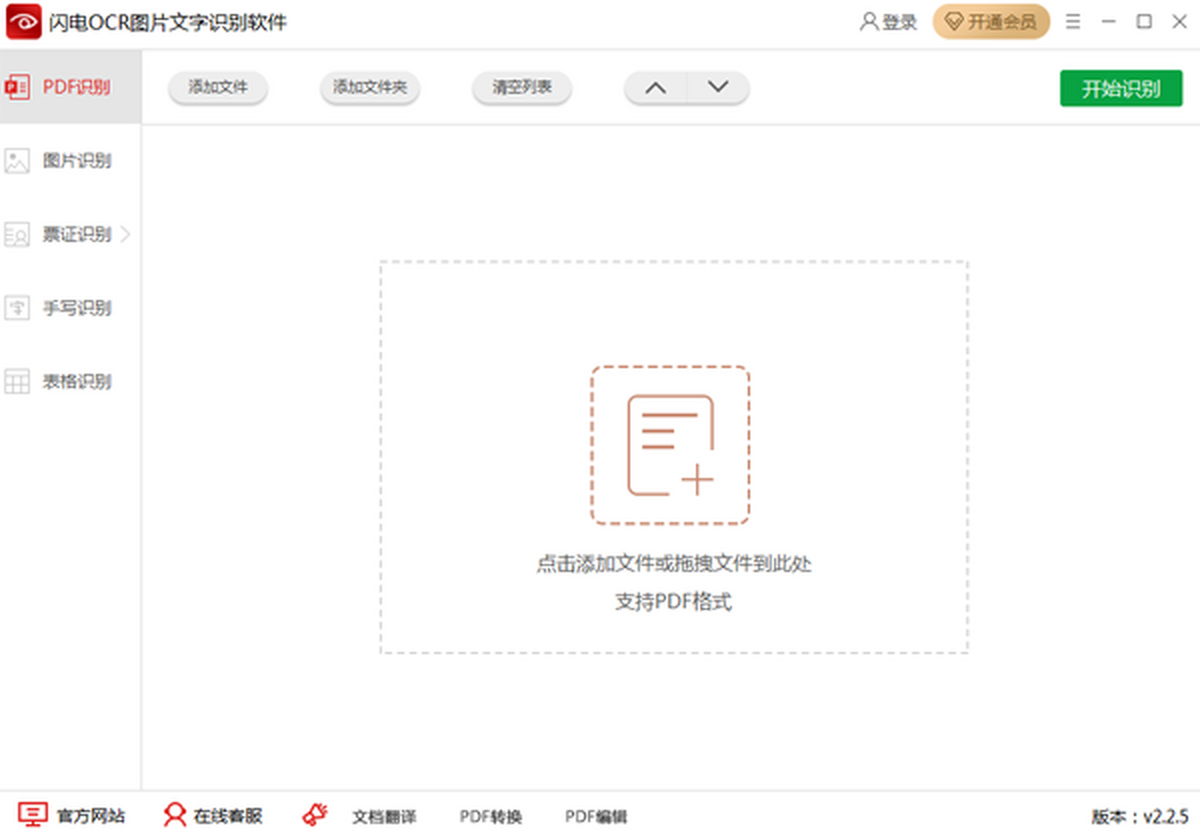The image size is (1200, 834).
Task: Click the 官方网站 monitor icon
Action: click(33, 815)
